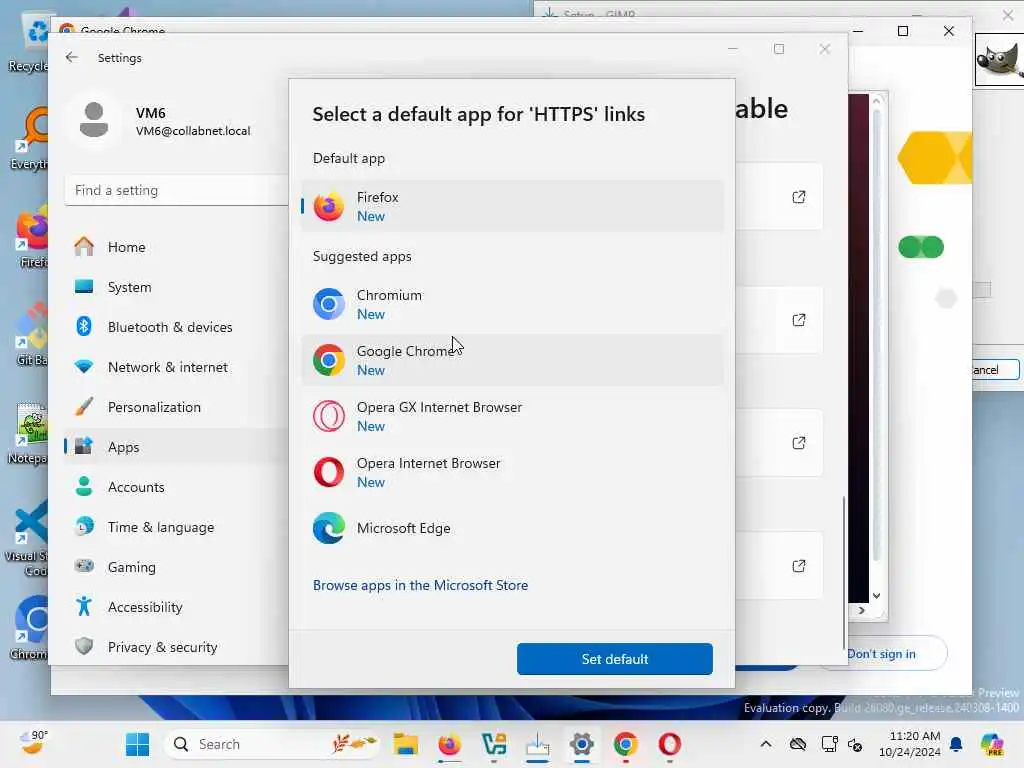Click Don't sign in in the Chrome window

click(882, 654)
